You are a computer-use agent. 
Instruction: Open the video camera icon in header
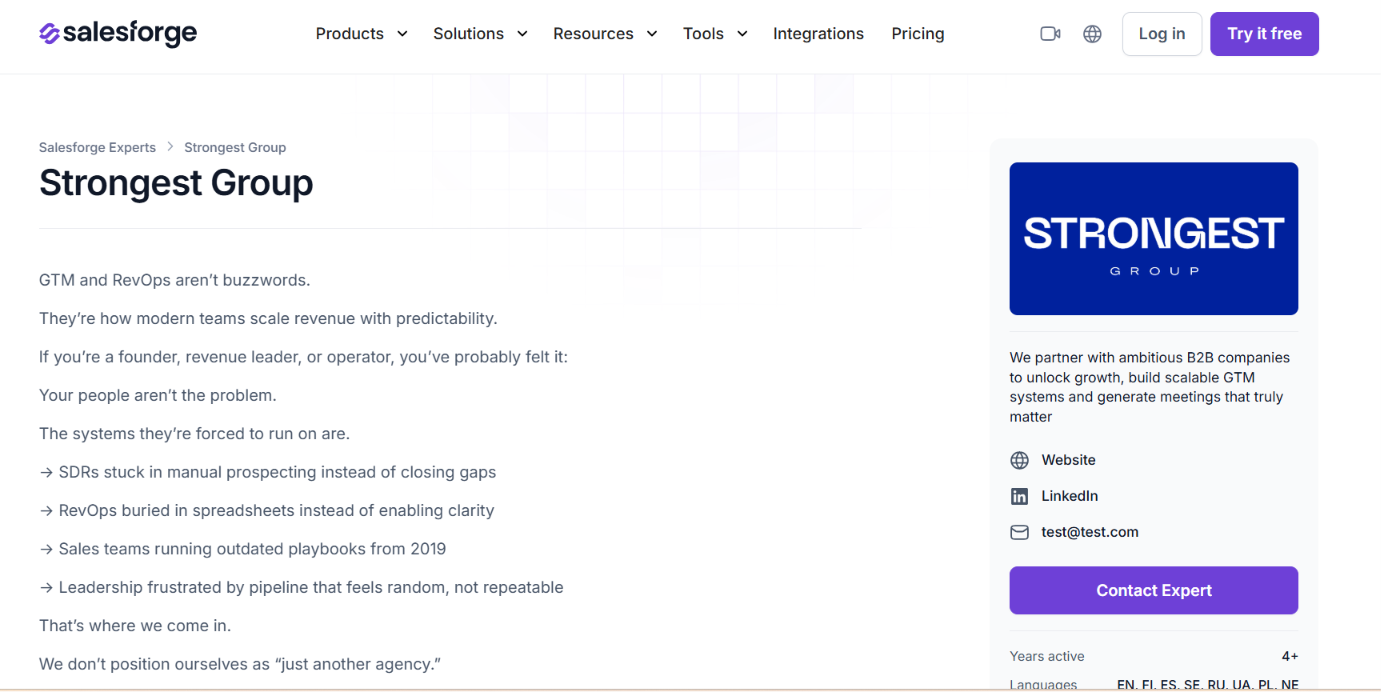pyautogui.click(x=1050, y=34)
